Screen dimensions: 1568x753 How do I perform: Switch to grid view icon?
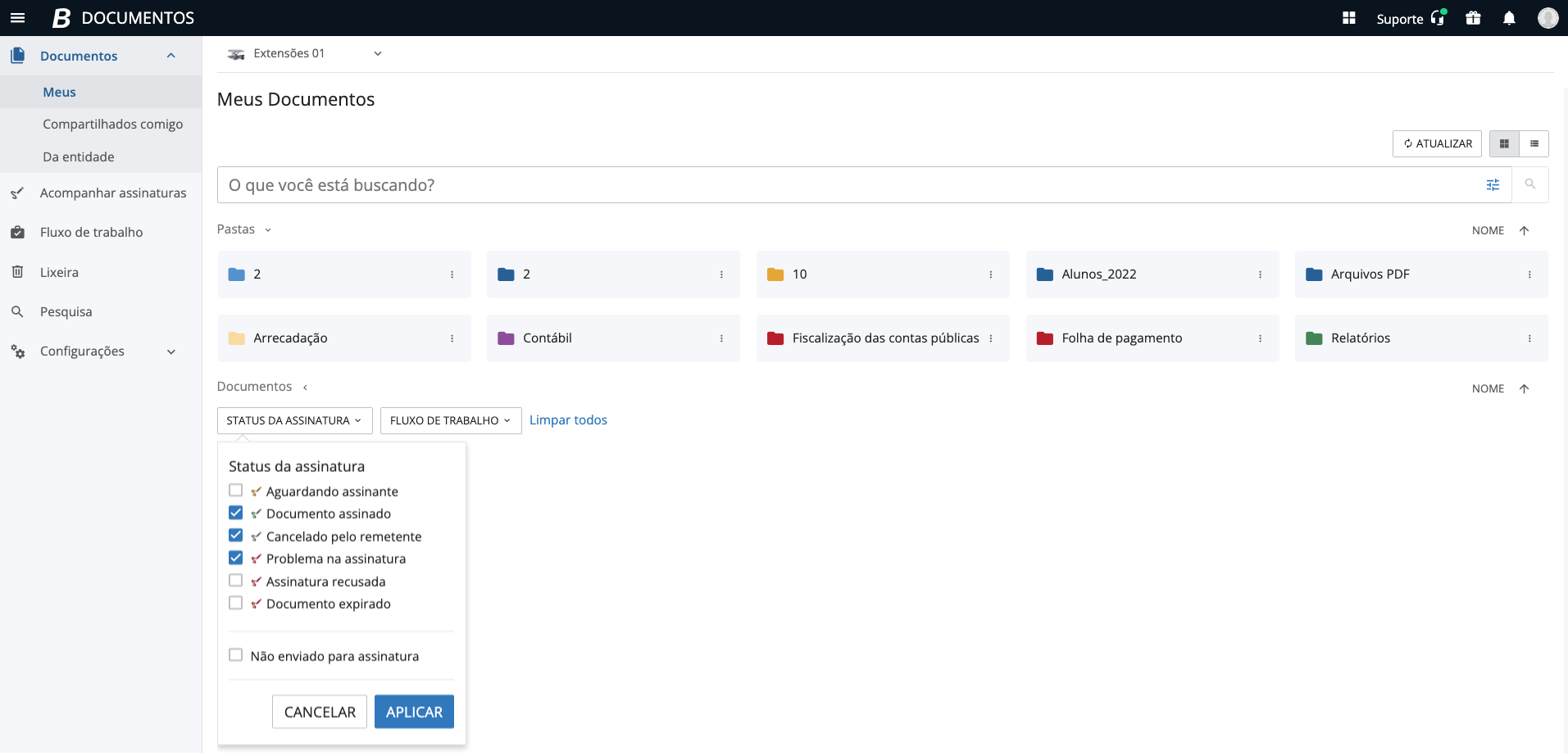pyautogui.click(x=1503, y=143)
